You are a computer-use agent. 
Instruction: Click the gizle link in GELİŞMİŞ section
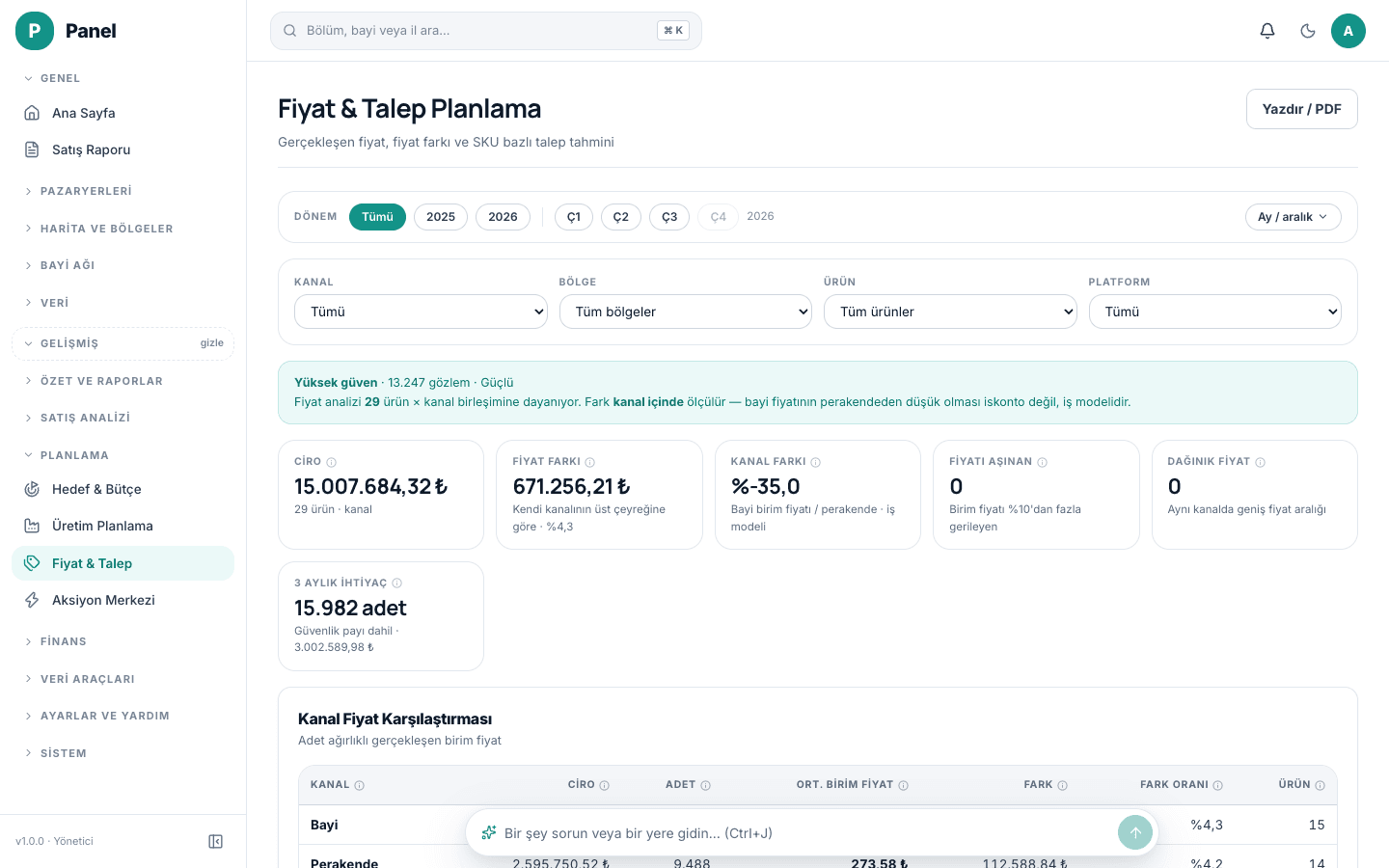pyautogui.click(x=212, y=343)
